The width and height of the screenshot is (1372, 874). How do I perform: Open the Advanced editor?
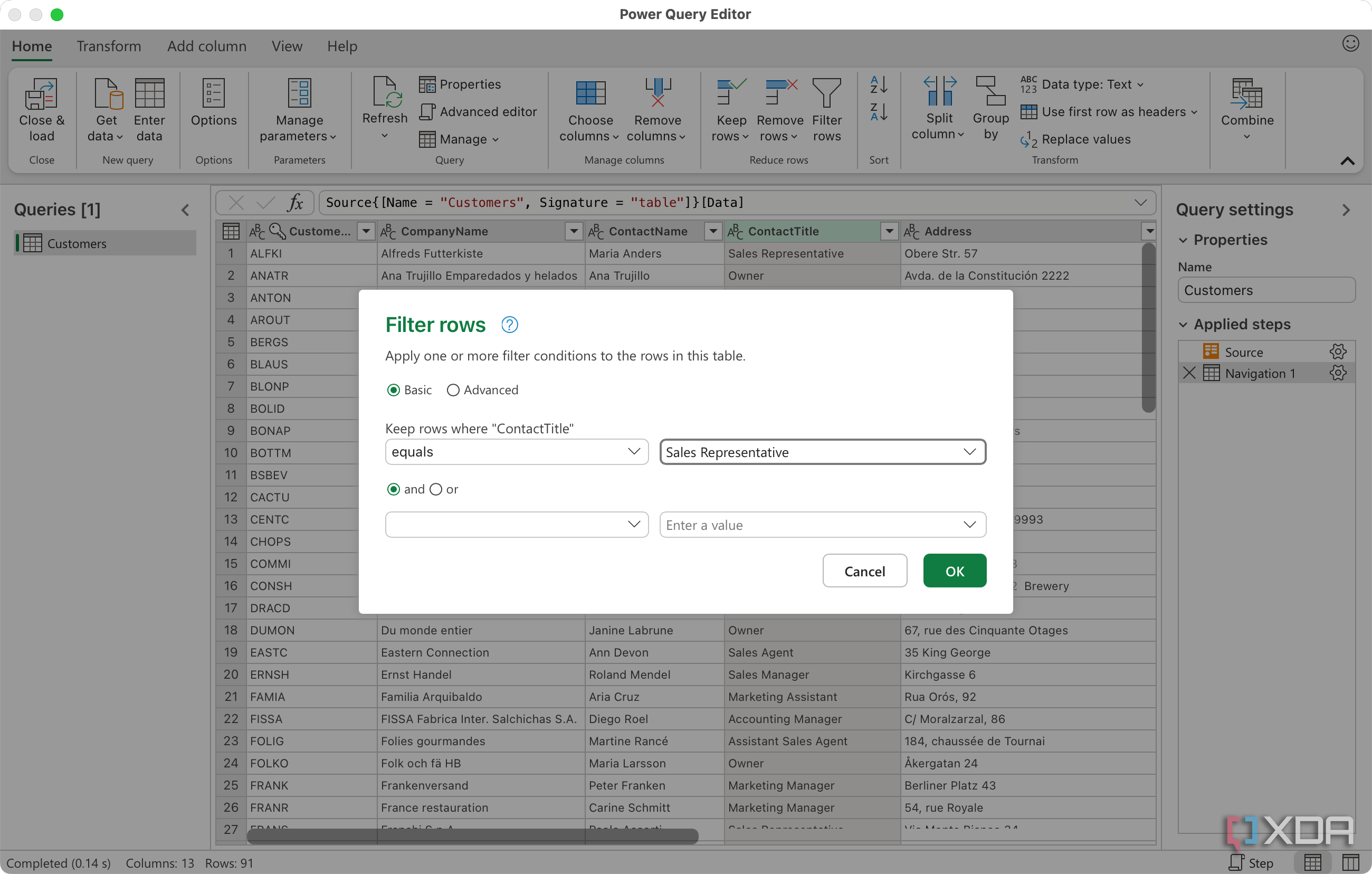click(478, 112)
